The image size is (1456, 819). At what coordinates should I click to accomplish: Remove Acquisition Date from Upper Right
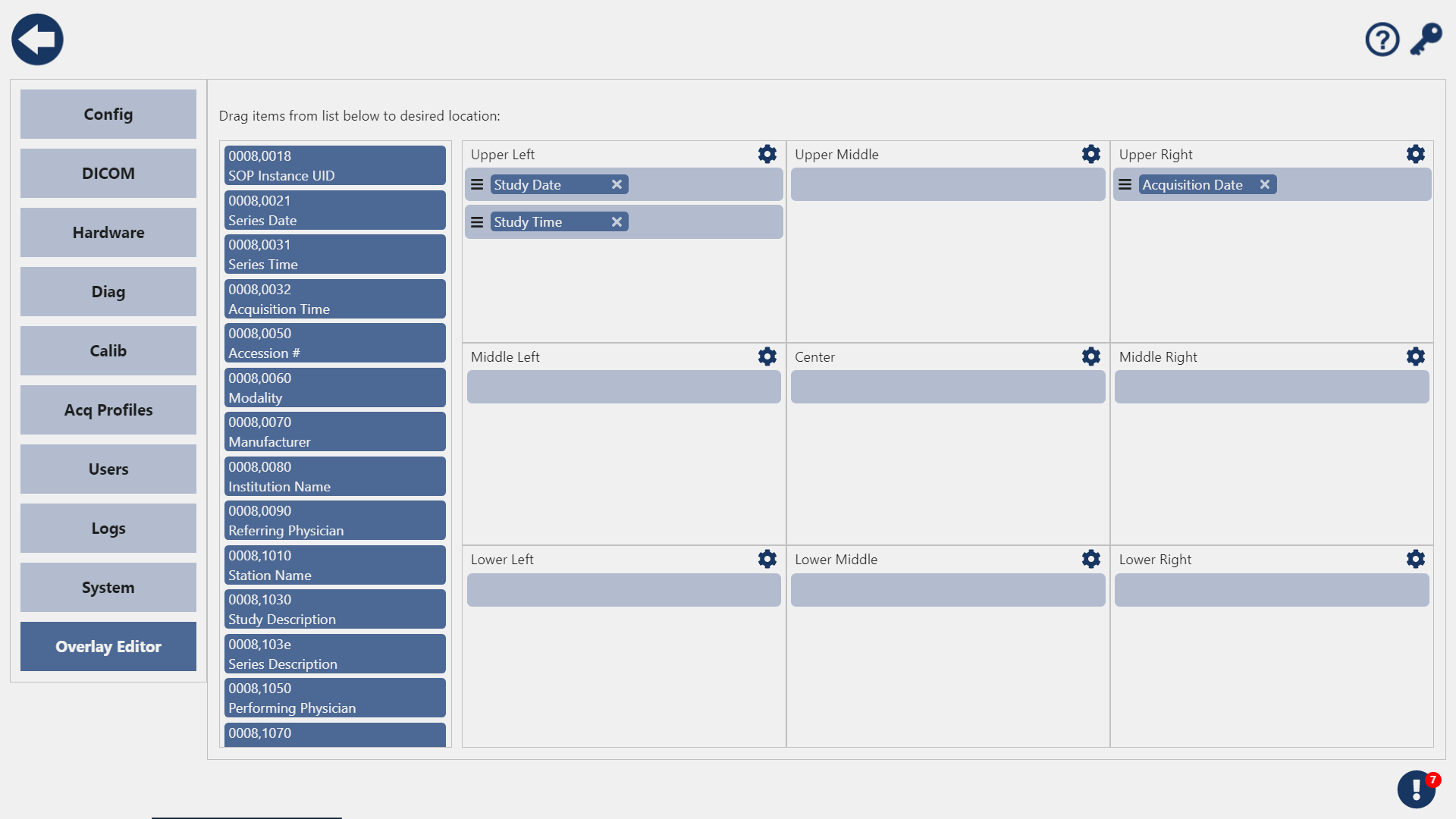click(1264, 184)
